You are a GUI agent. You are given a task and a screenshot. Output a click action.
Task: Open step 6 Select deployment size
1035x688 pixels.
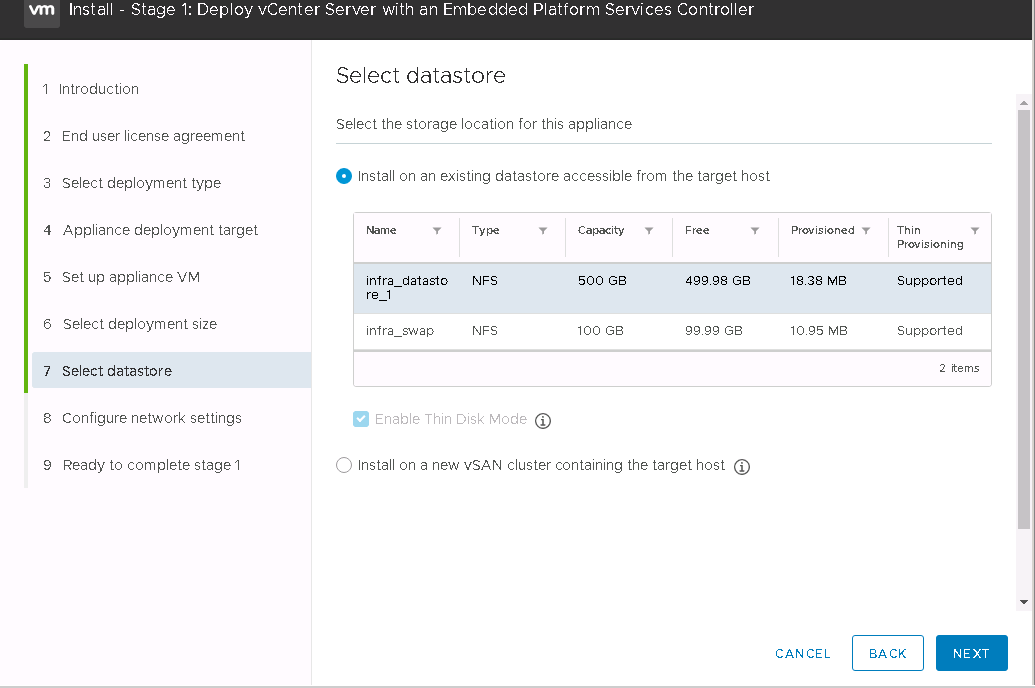click(139, 324)
